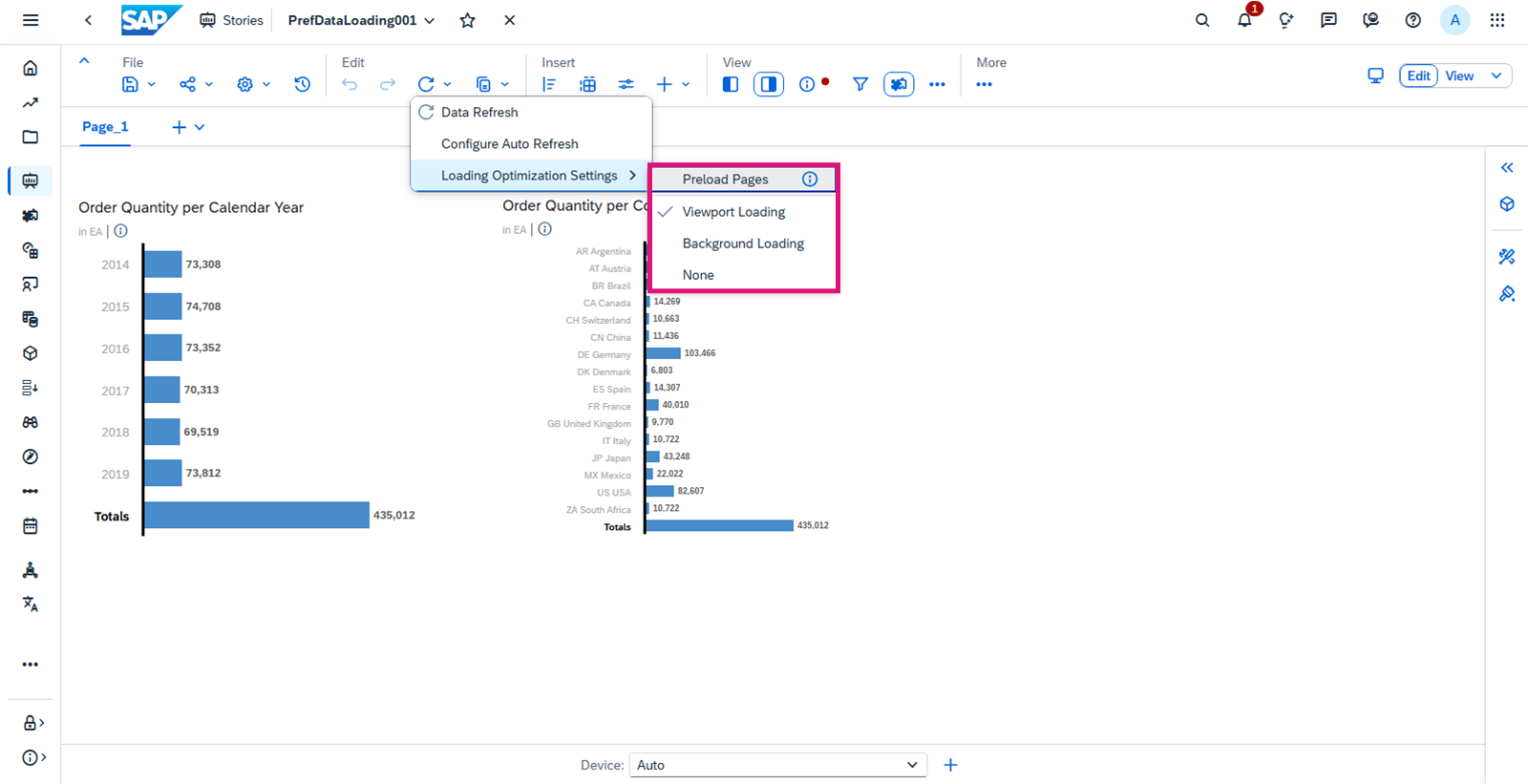1528x784 pixels.
Task: Open user profile avatar A
Action: [1454, 20]
